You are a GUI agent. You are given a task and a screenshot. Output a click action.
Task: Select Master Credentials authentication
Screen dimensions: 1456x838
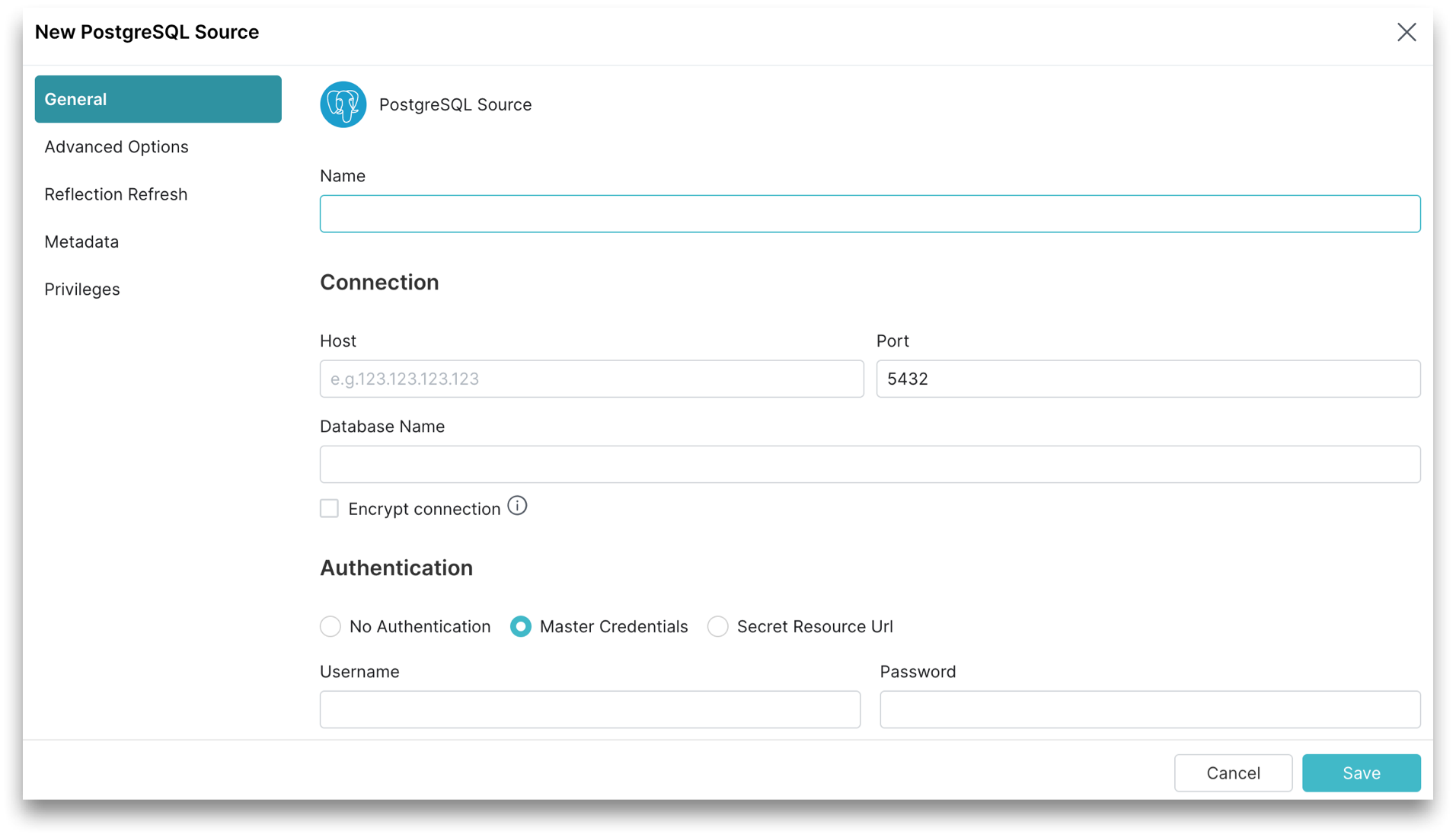520,626
